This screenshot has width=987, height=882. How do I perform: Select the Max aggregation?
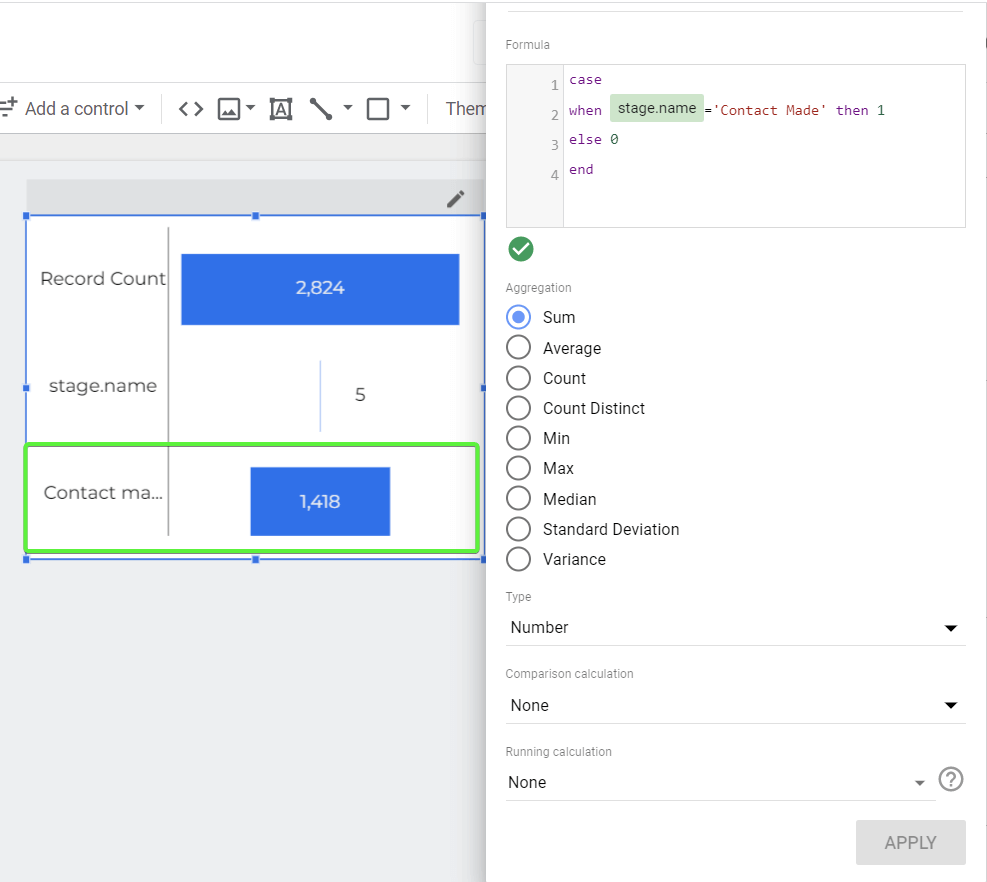(x=519, y=468)
